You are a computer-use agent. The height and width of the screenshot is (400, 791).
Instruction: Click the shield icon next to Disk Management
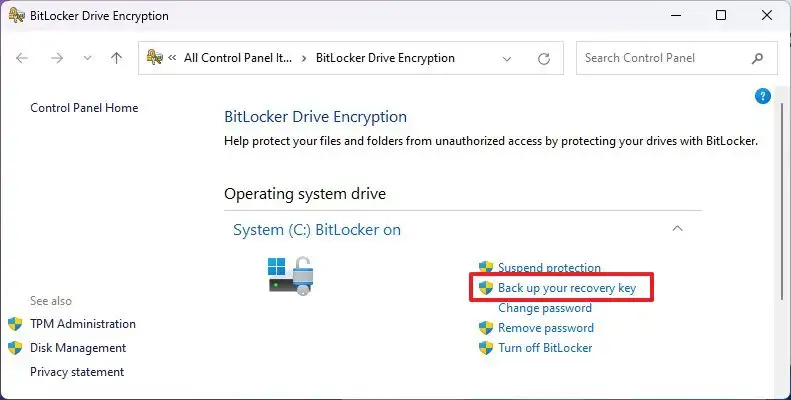coord(15,348)
